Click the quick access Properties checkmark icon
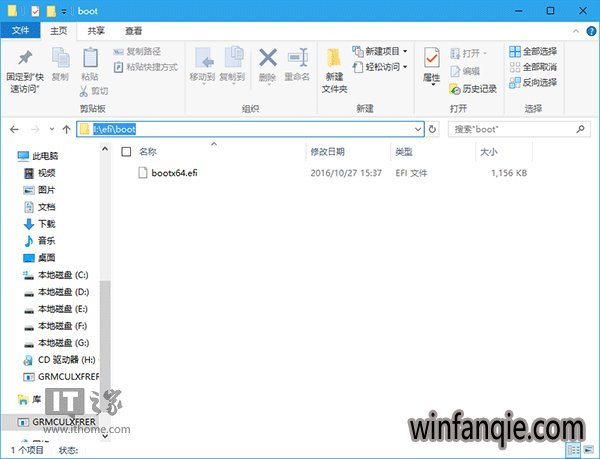600x459 pixels. 35,11
